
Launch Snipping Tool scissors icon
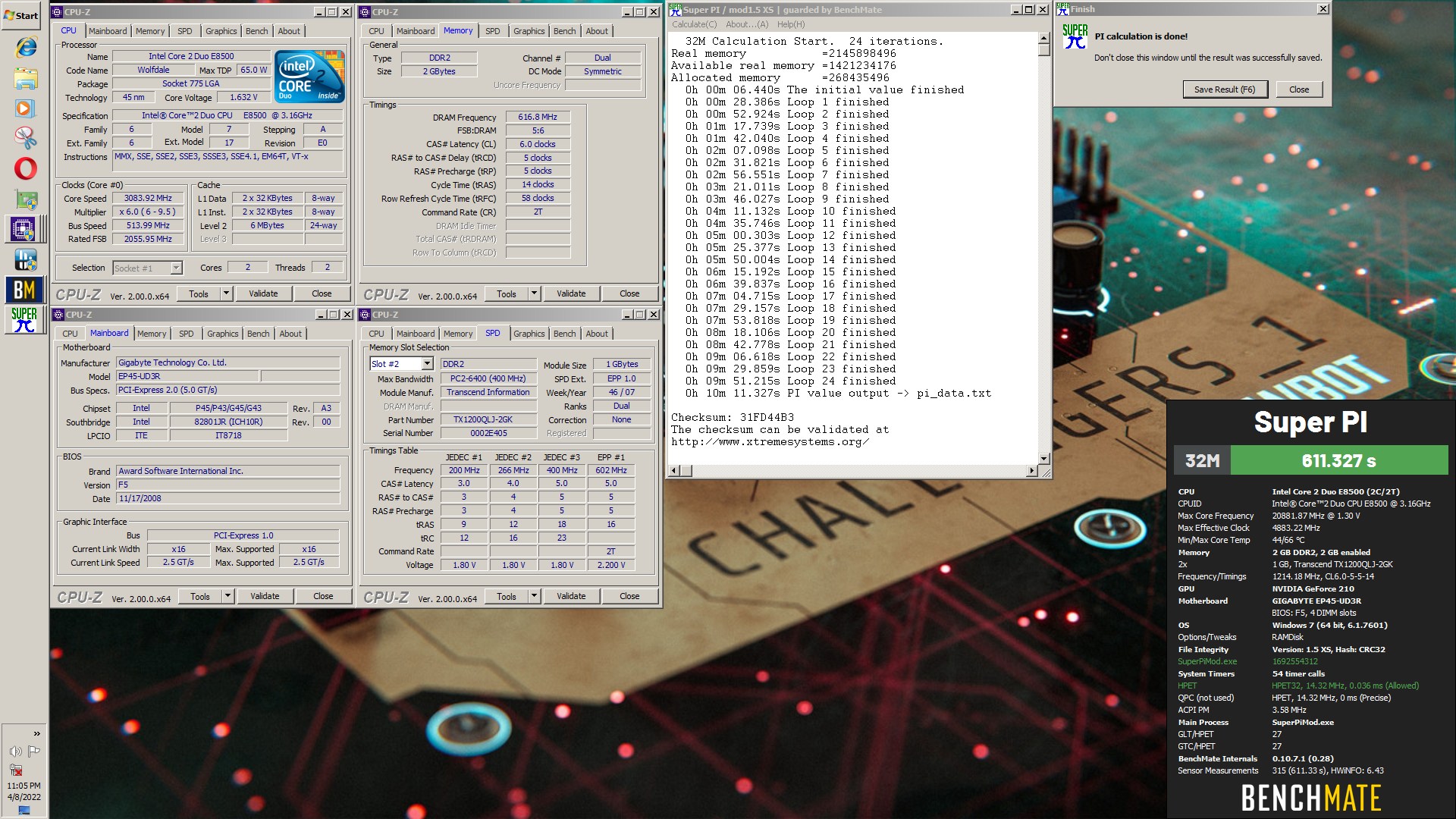(25, 137)
